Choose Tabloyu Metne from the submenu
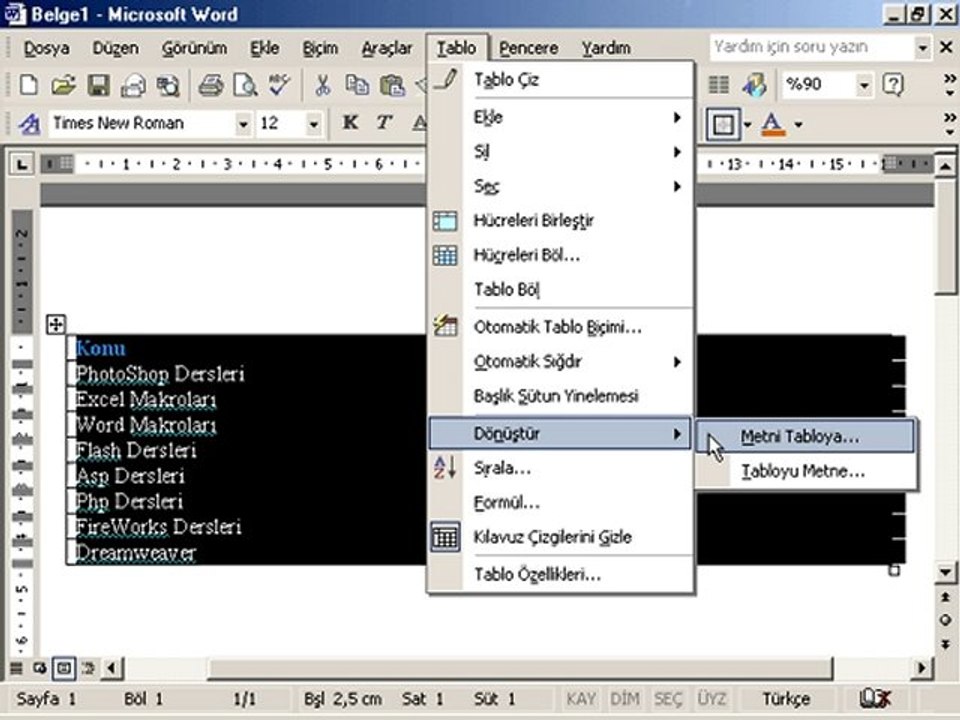The height and width of the screenshot is (720, 960). point(806,471)
